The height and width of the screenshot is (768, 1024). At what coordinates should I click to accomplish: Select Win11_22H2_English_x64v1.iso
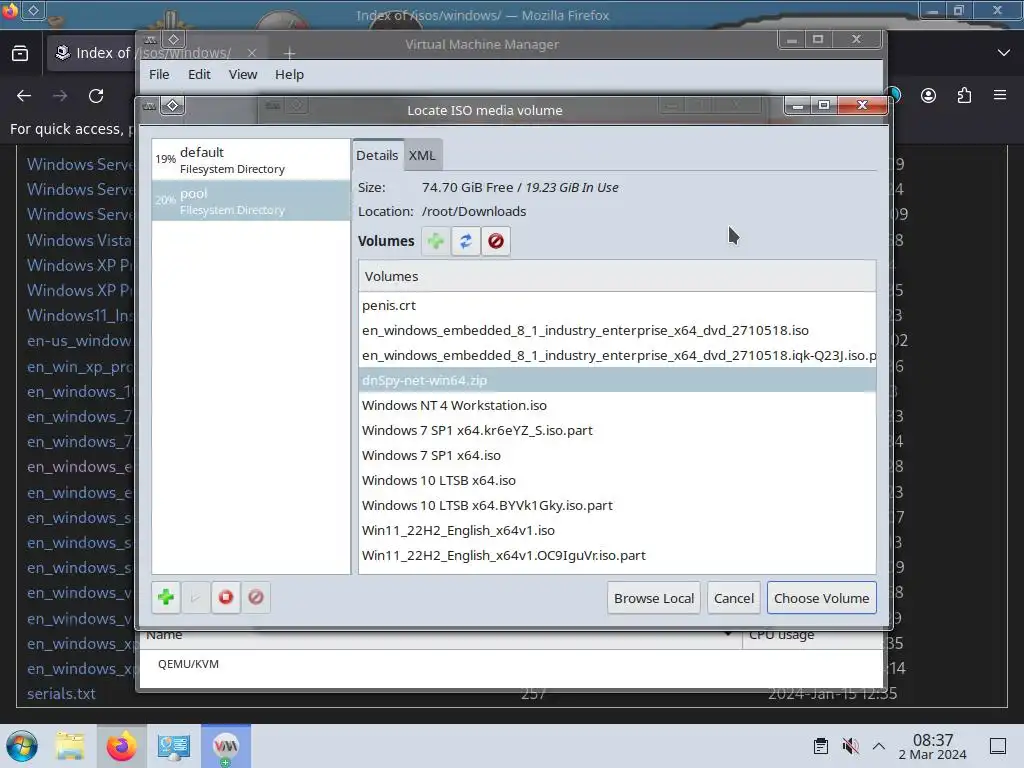[x=617, y=530]
